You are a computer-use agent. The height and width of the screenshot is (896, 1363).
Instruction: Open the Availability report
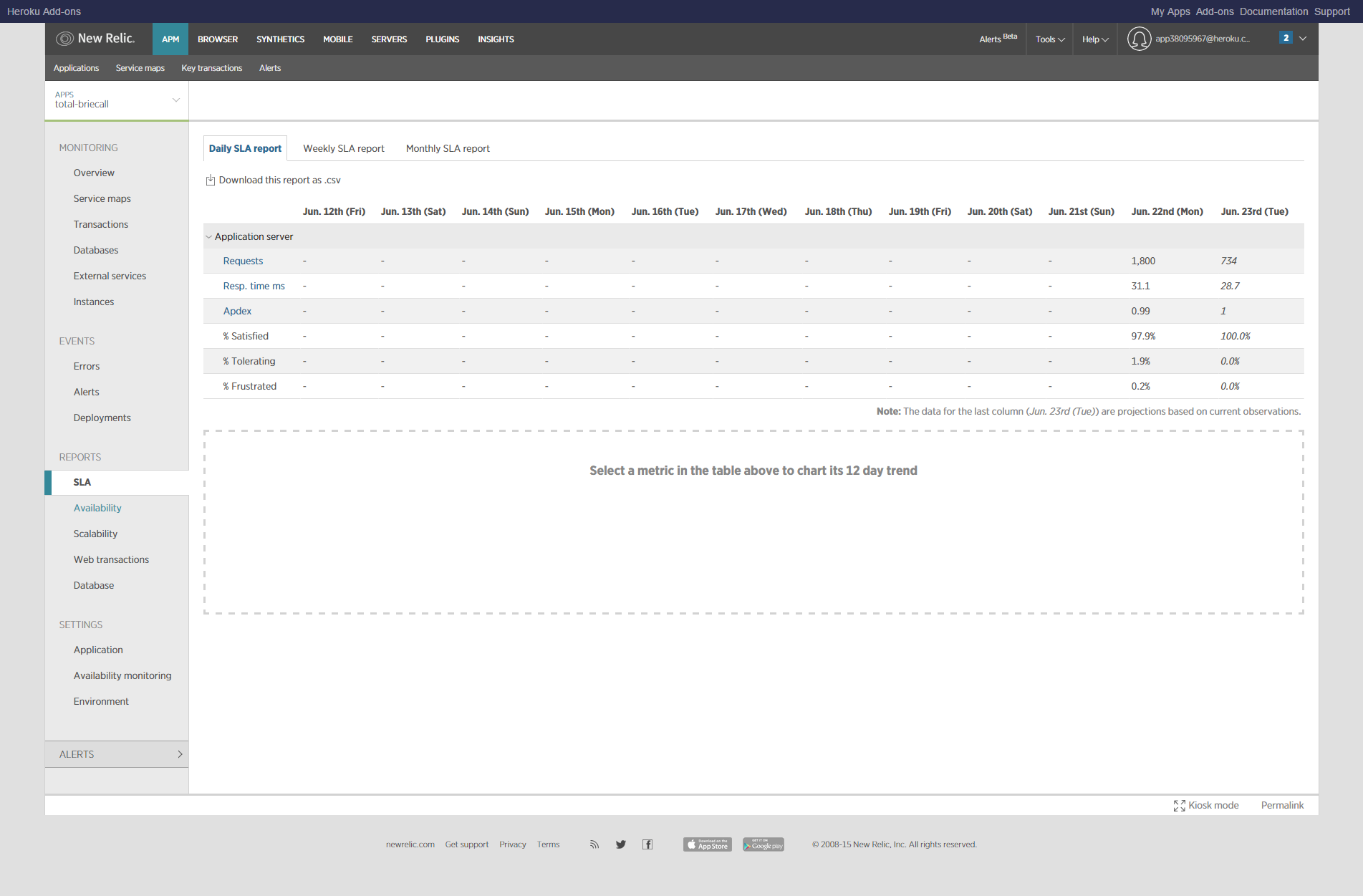[x=97, y=509]
